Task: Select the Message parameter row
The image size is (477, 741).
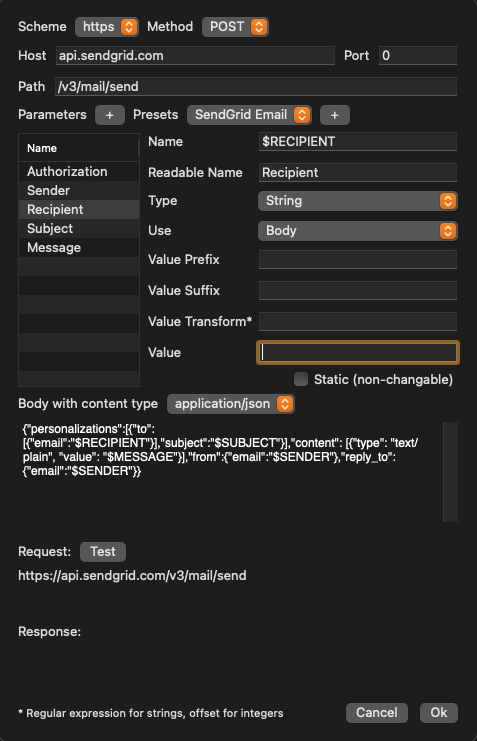Action: click(79, 248)
